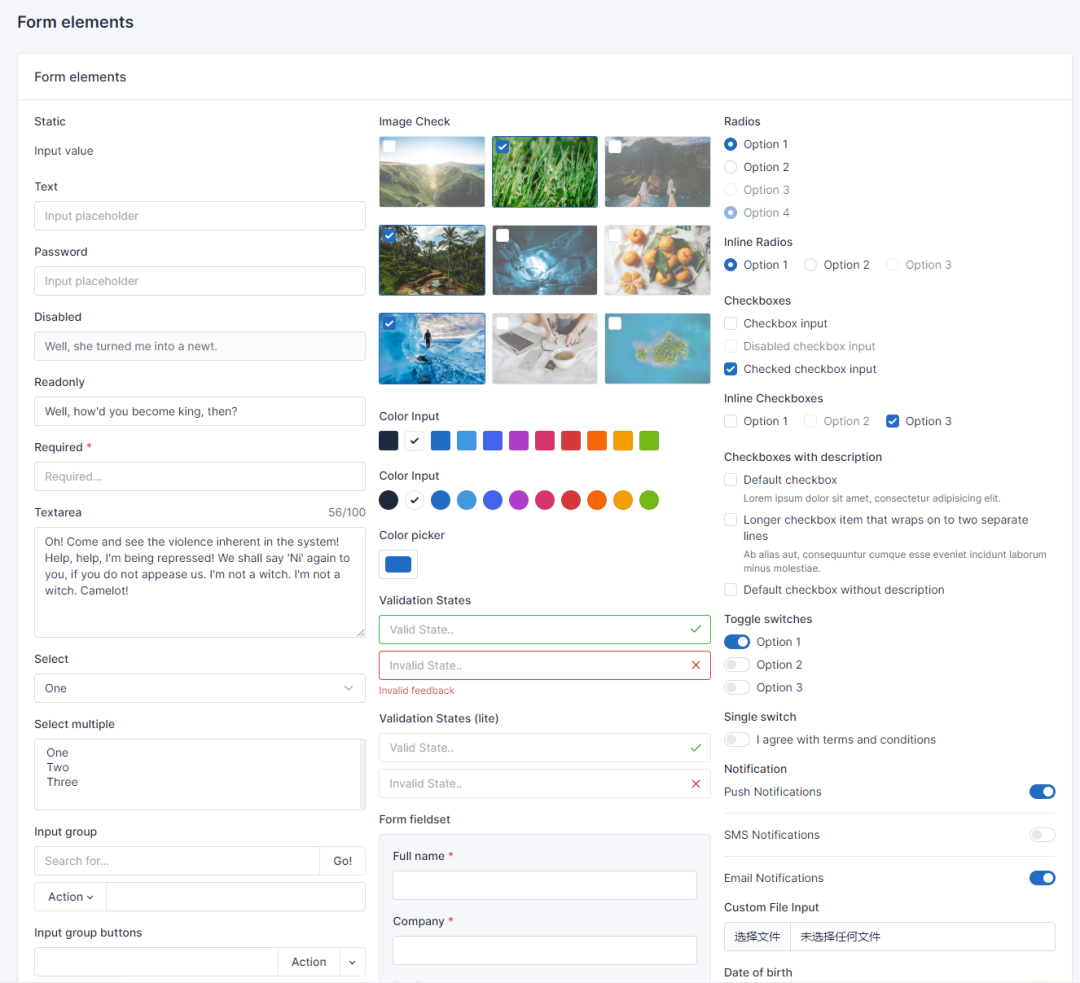Select the island in ocean image
The height and width of the screenshot is (983, 1080).
tap(658, 349)
